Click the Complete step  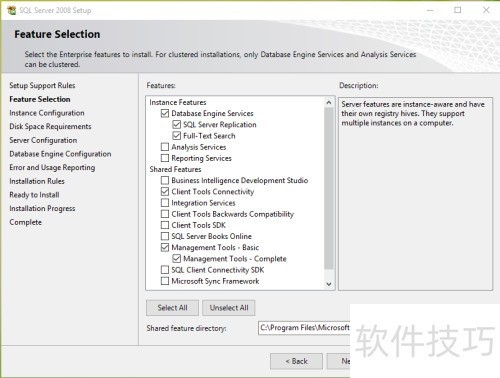click(x=26, y=222)
